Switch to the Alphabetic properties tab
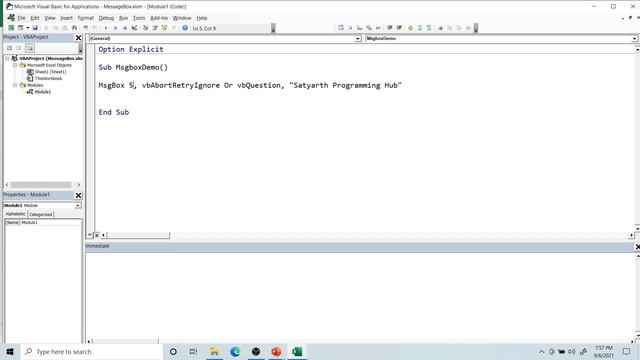Viewport: 640px width, 360px height. (16, 214)
